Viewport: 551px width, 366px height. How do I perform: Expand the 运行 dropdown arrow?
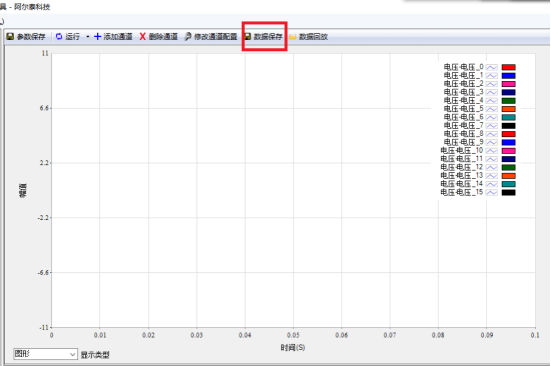87,37
